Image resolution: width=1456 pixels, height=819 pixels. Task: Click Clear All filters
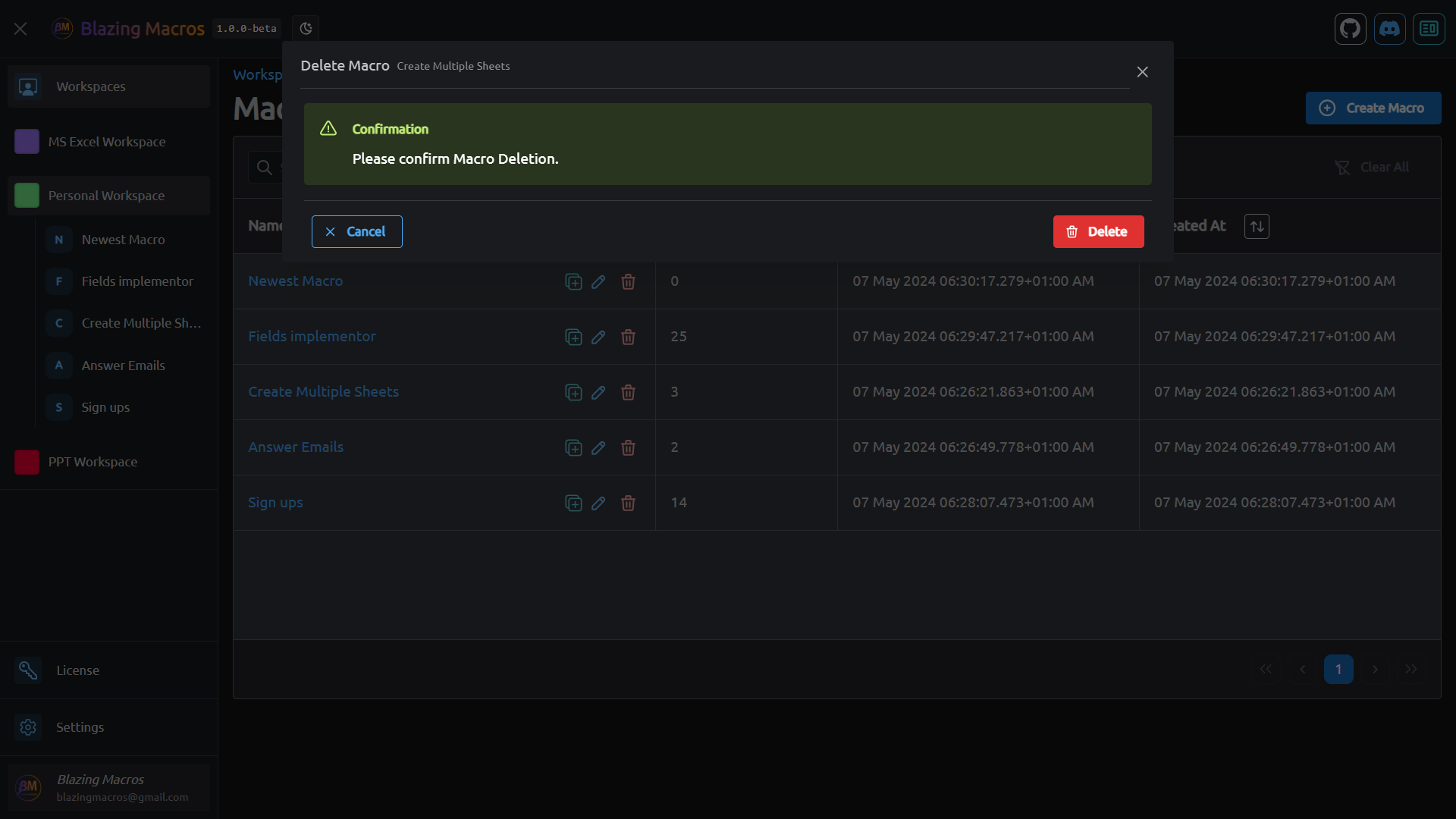click(x=1372, y=167)
